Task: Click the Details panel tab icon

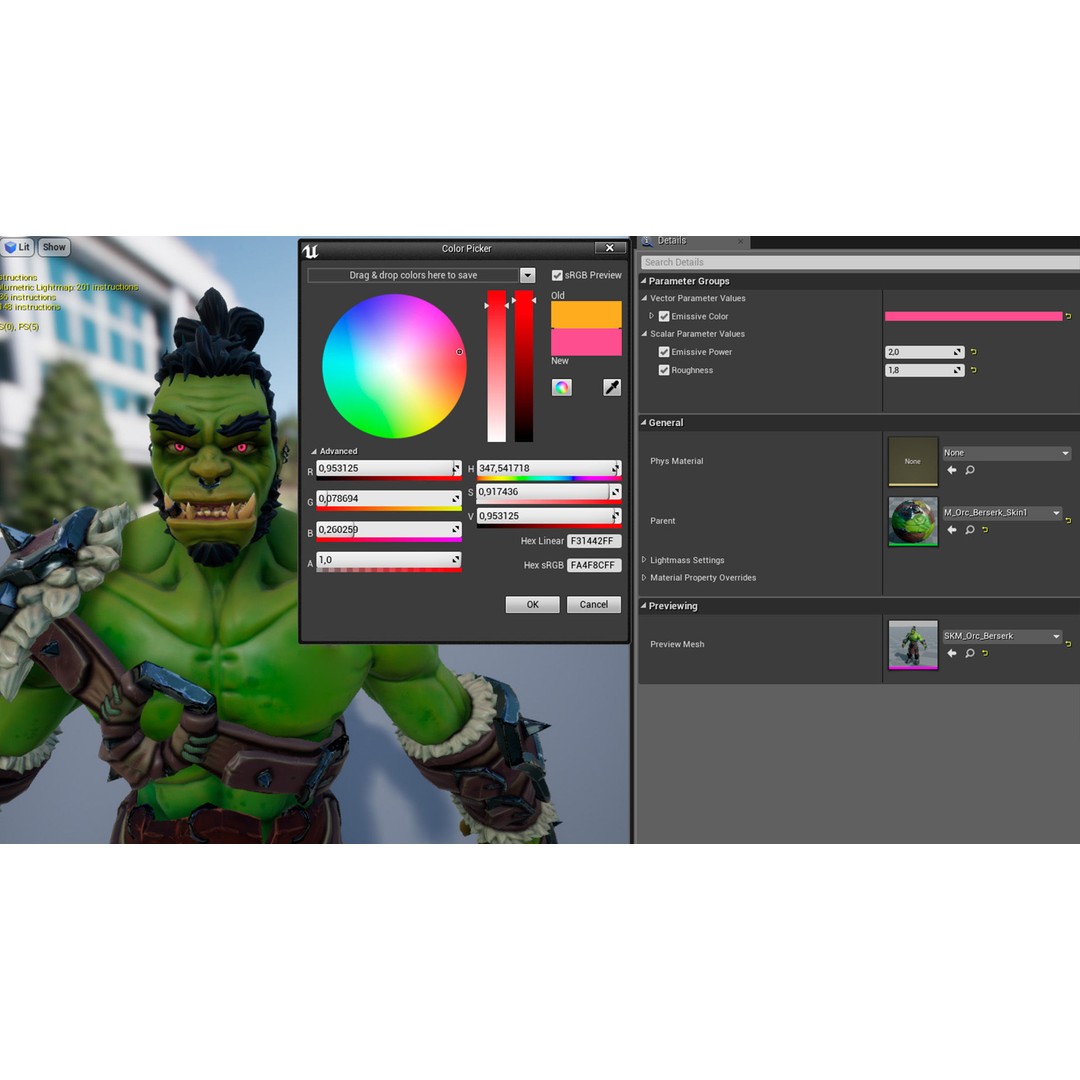Action: [x=647, y=241]
